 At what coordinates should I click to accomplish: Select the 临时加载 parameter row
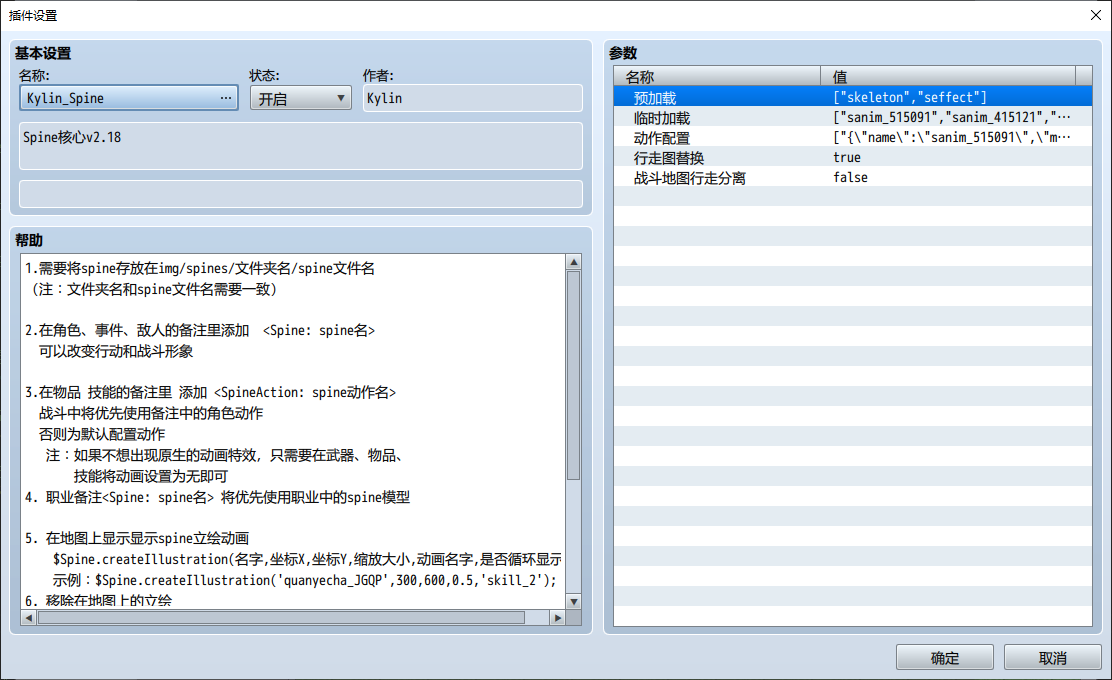click(x=852, y=117)
